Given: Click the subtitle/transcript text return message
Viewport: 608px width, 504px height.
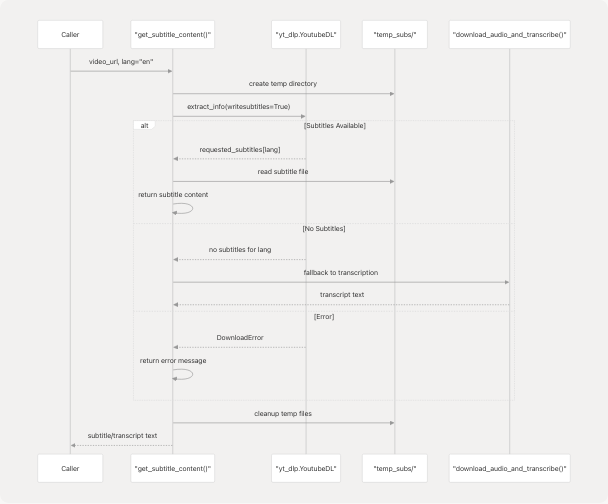Looking at the screenshot, I should 122,436.
